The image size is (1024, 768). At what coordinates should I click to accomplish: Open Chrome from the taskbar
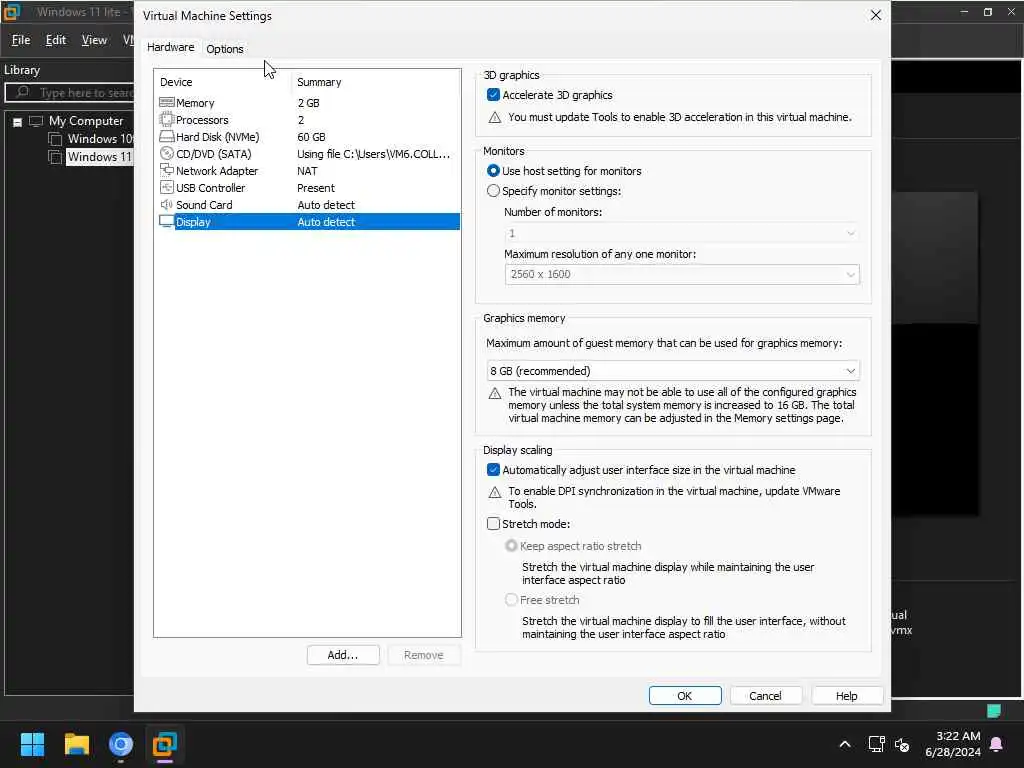tap(121, 744)
